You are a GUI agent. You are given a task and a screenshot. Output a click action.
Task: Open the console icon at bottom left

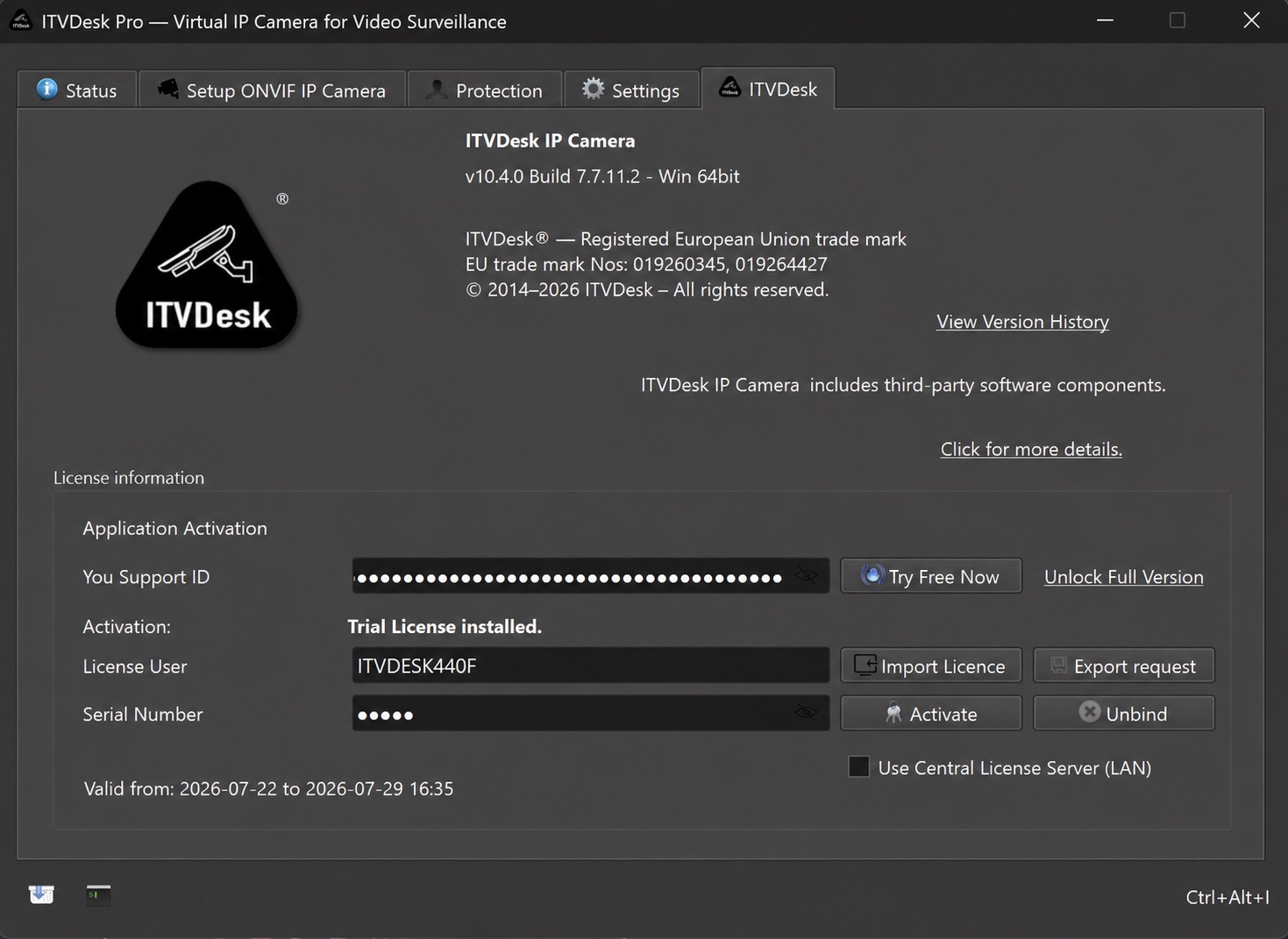(x=98, y=894)
